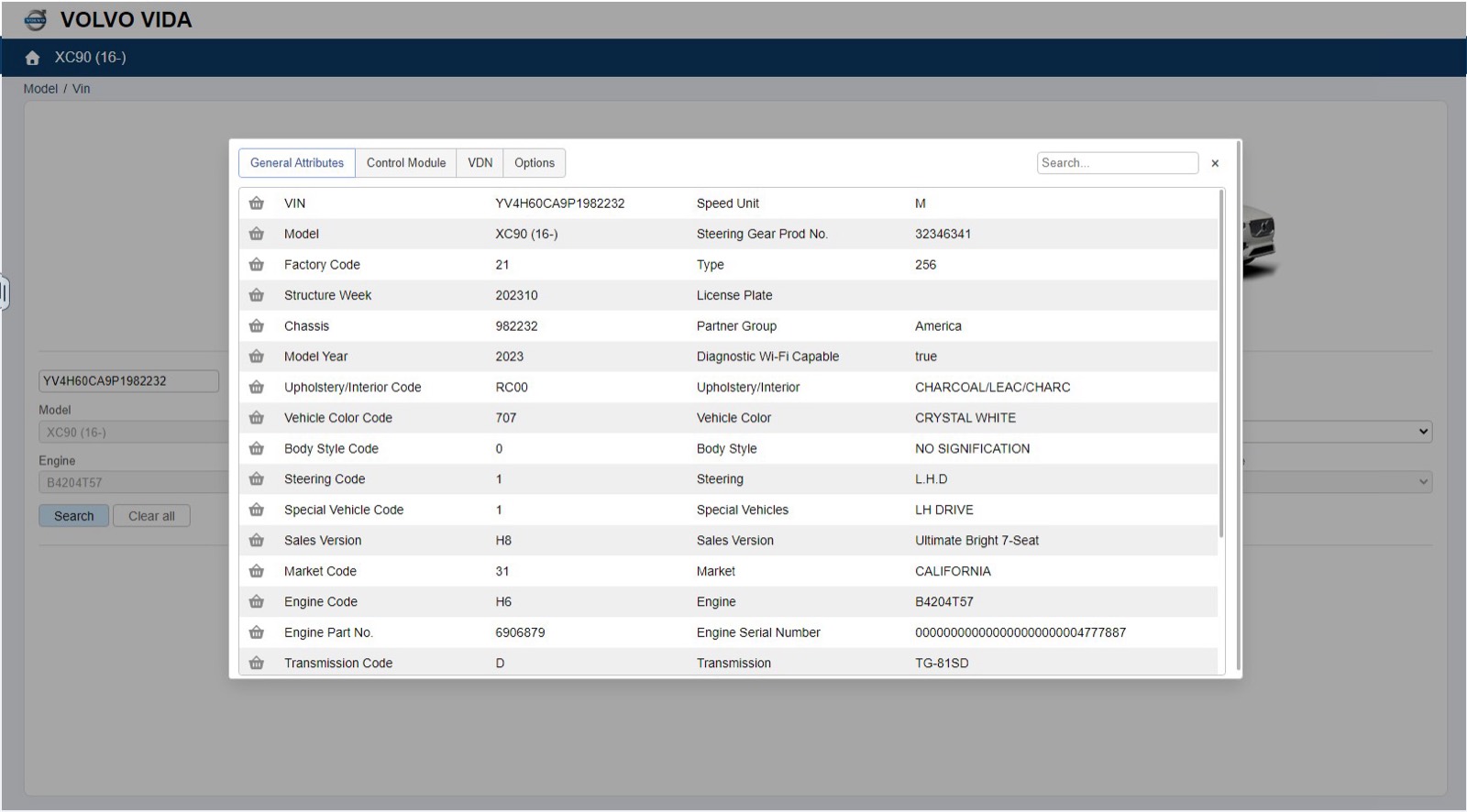Image resolution: width=1467 pixels, height=812 pixels.
Task: Click basket icon beside Market Code
Action: point(257,571)
